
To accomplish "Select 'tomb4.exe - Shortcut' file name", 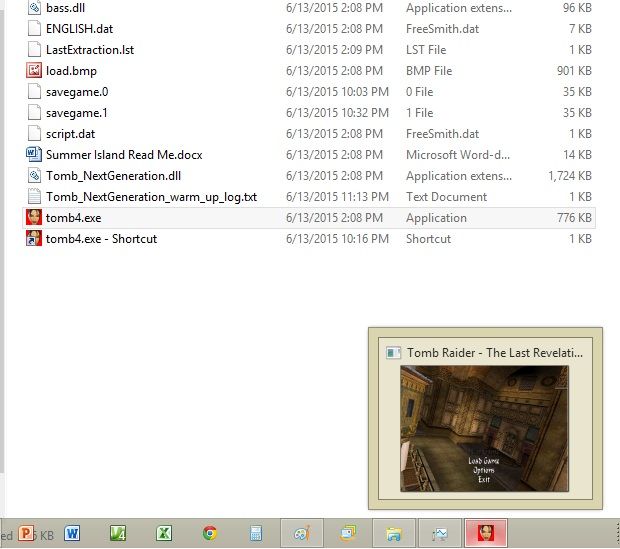I will click(101, 239).
